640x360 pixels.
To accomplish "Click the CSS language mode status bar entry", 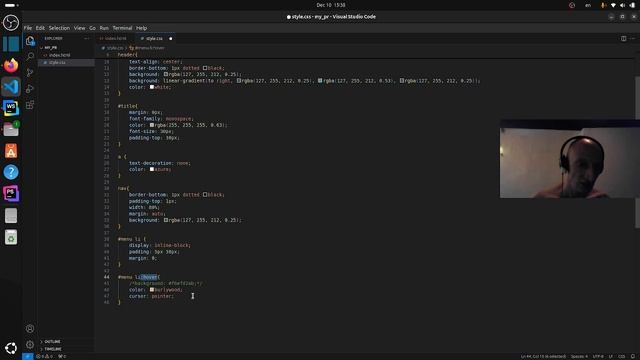I will 622,356.
